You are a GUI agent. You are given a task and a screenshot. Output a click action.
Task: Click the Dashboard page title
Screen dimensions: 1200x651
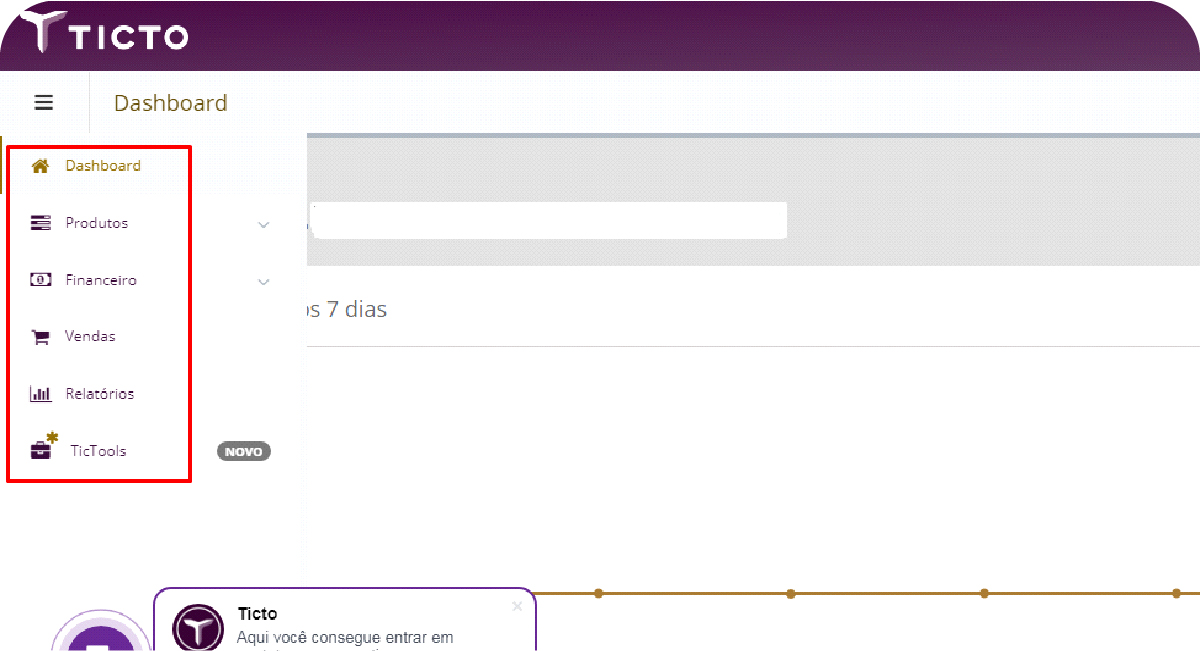coord(171,103)
